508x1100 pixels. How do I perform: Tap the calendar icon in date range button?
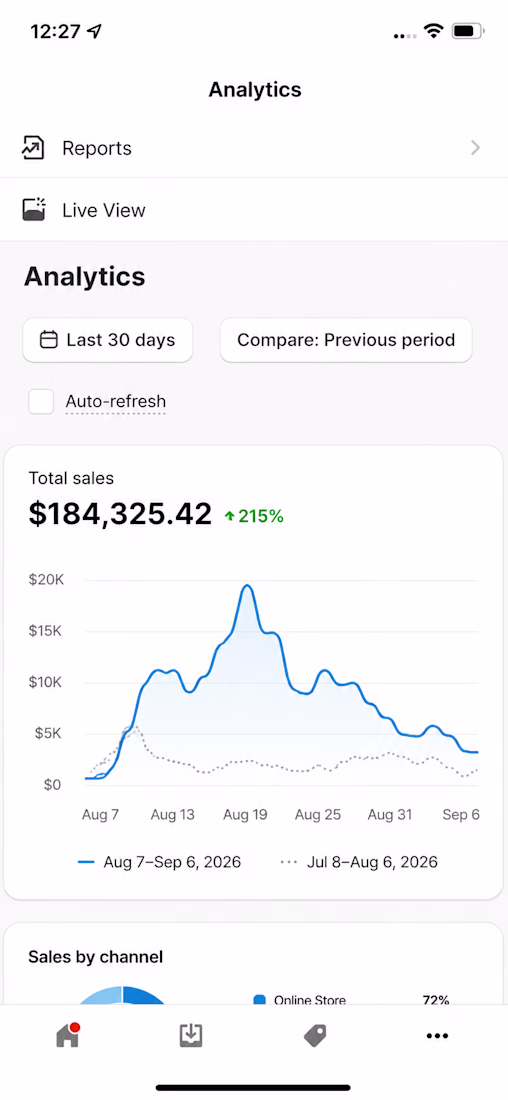pyautogui.click(x=48, y=340)
